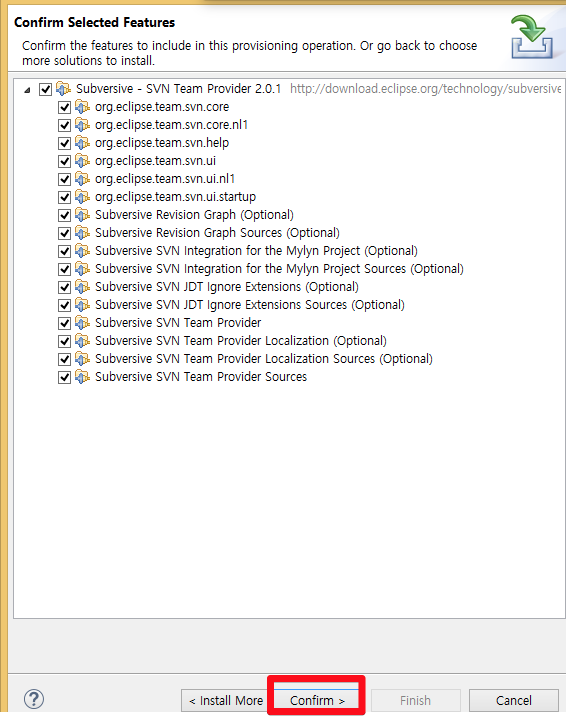This screenshot has height=717, width=566.
Task: Click icon beside SVN Integration for Mylyn Project (Optional)
Action: coord(82,251)
